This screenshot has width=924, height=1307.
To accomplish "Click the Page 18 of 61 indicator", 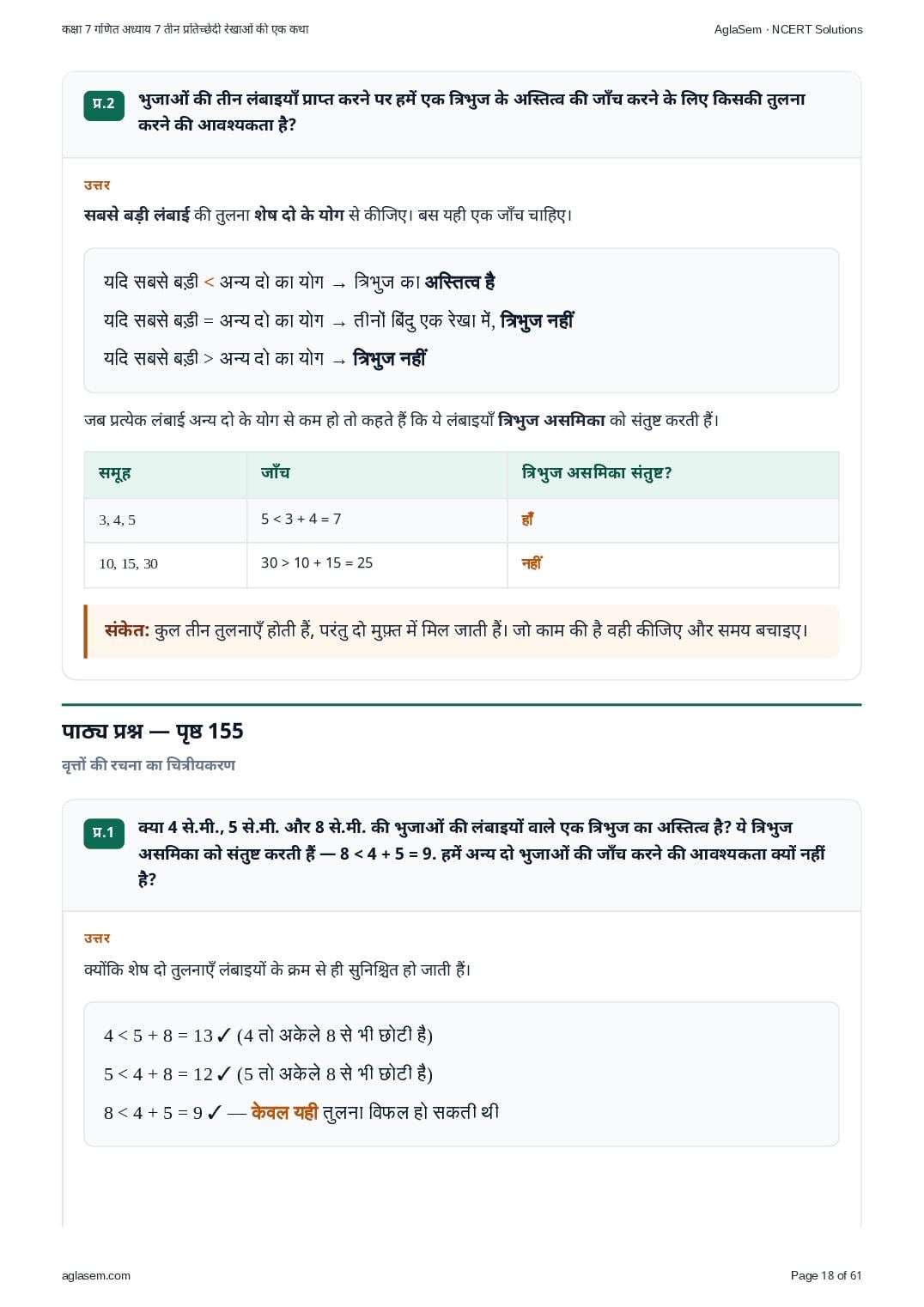I will coord(826,1275).
